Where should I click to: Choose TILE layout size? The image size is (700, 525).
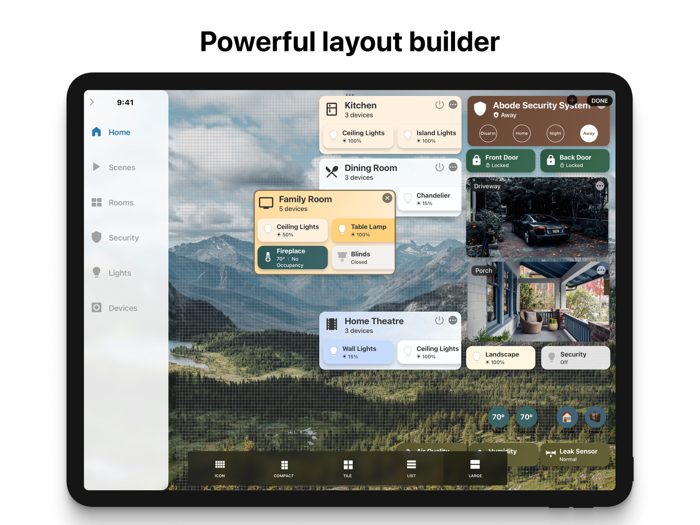[x=348, y=468]
